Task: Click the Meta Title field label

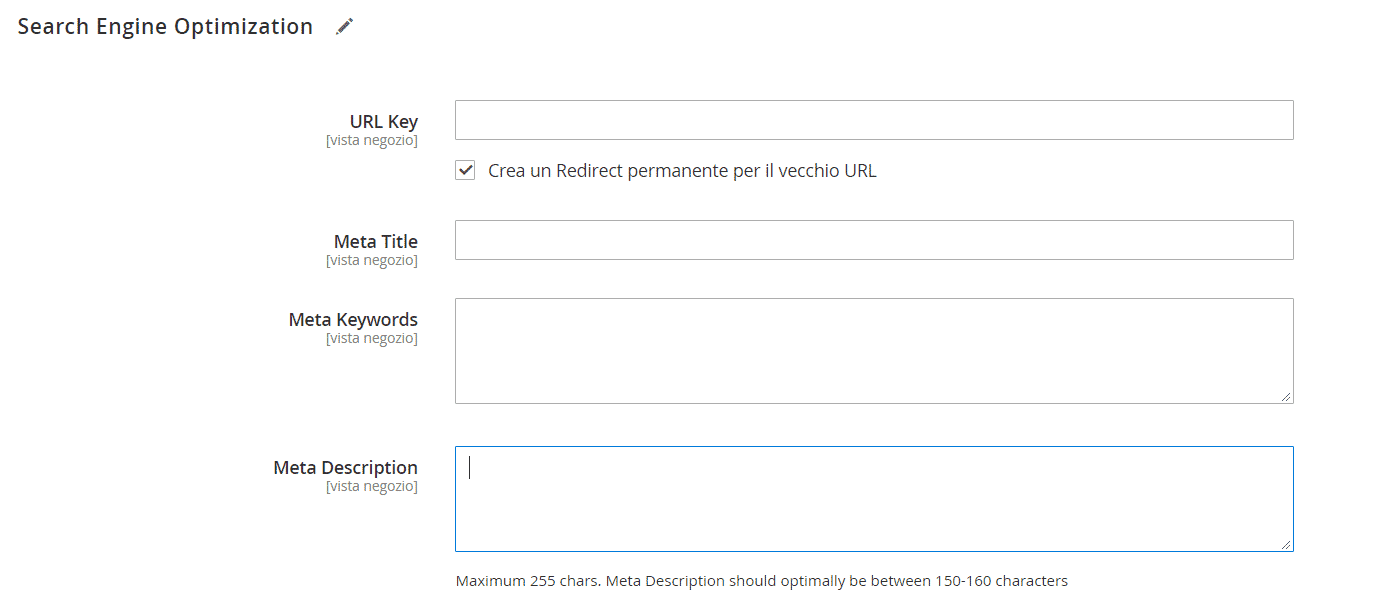Action: point(376,242)
